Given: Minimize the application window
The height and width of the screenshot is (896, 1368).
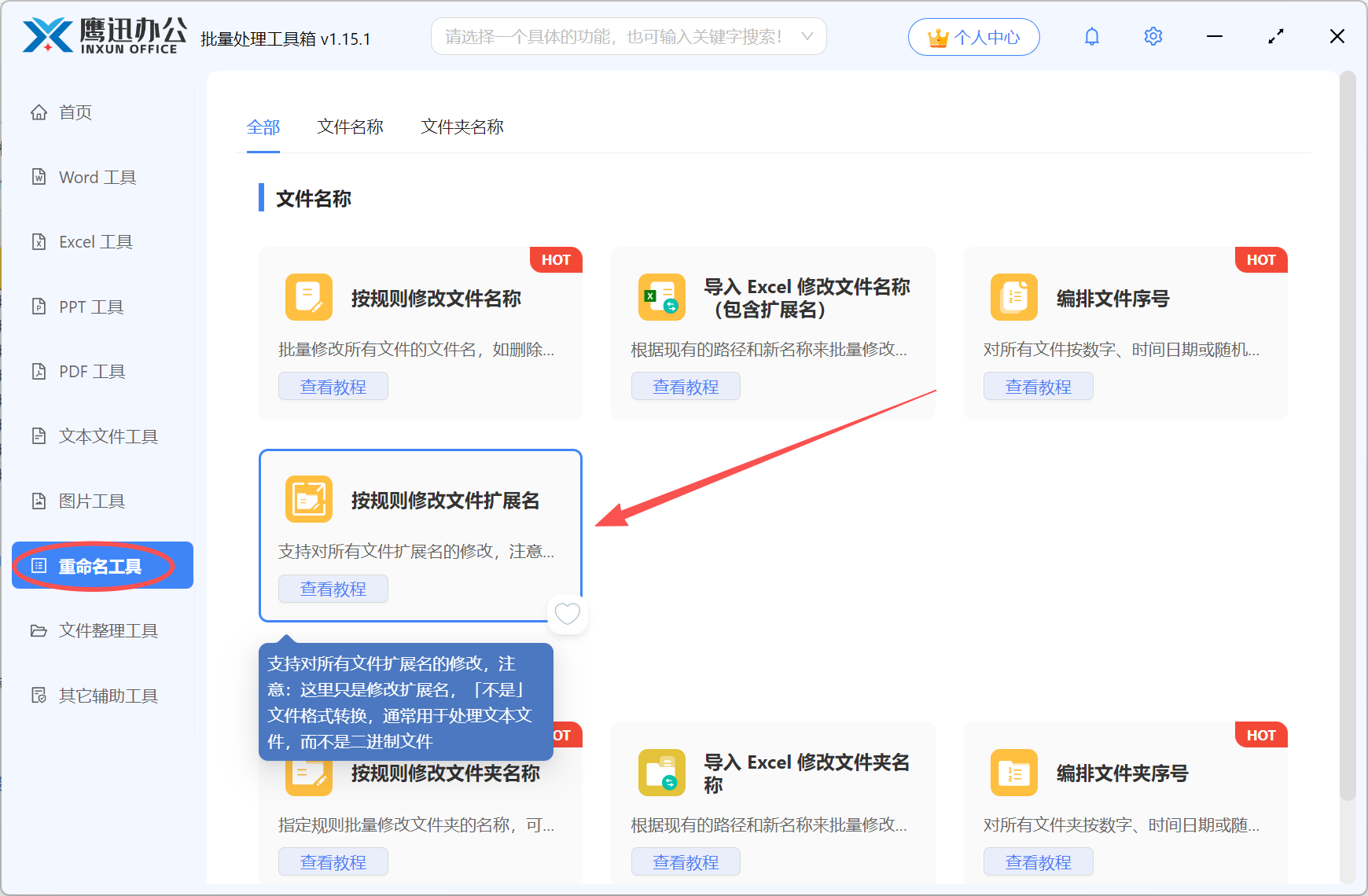Looking at the screenshot, I should [x=1215, y=36].
